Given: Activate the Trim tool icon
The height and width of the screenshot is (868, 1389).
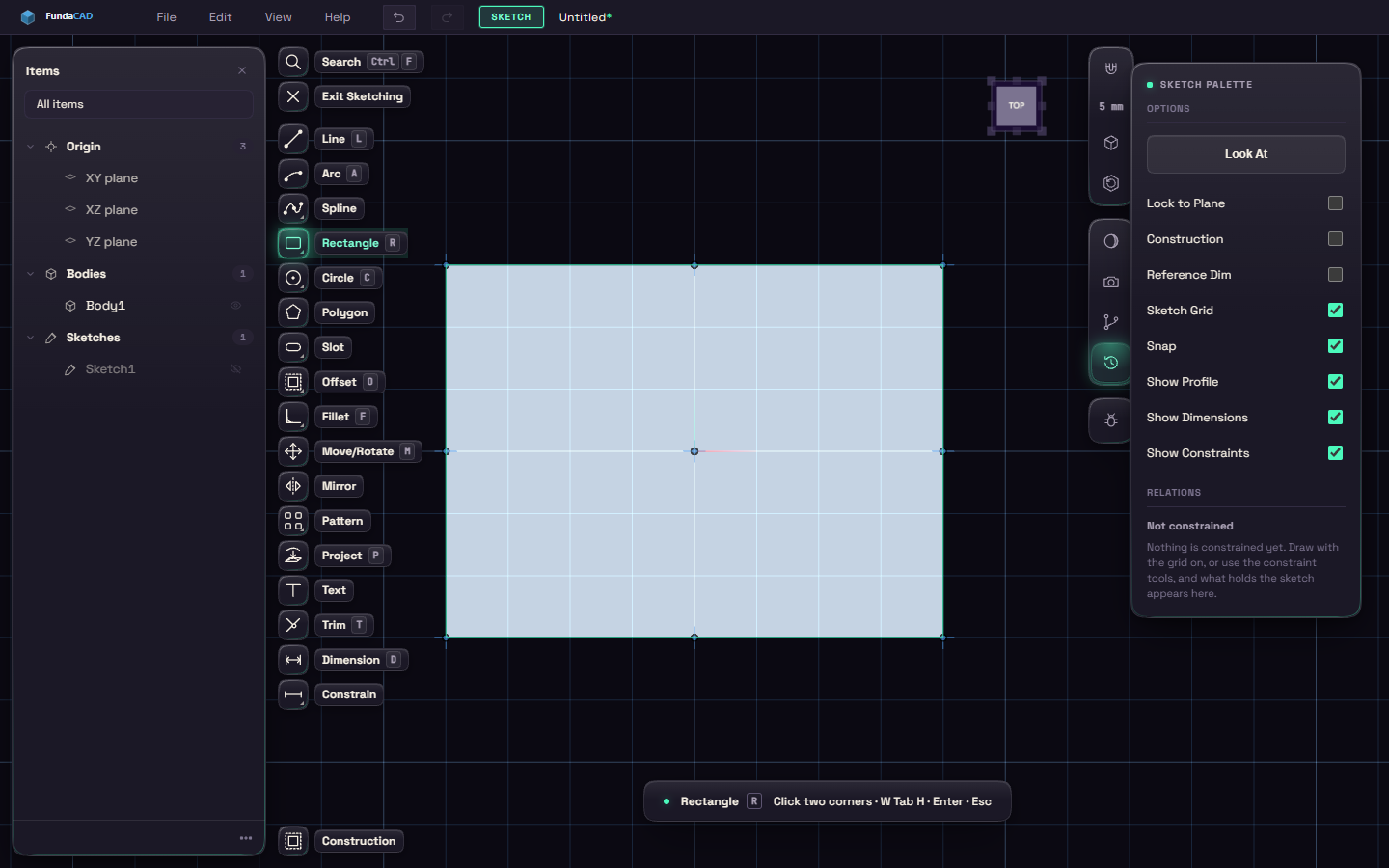Looking at the screenshot, I should pyautogui.click(x=293, y=625).
